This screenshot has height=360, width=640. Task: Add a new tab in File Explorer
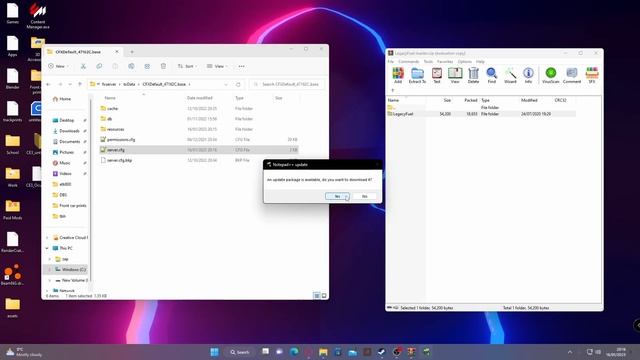(x=132, y=52)
